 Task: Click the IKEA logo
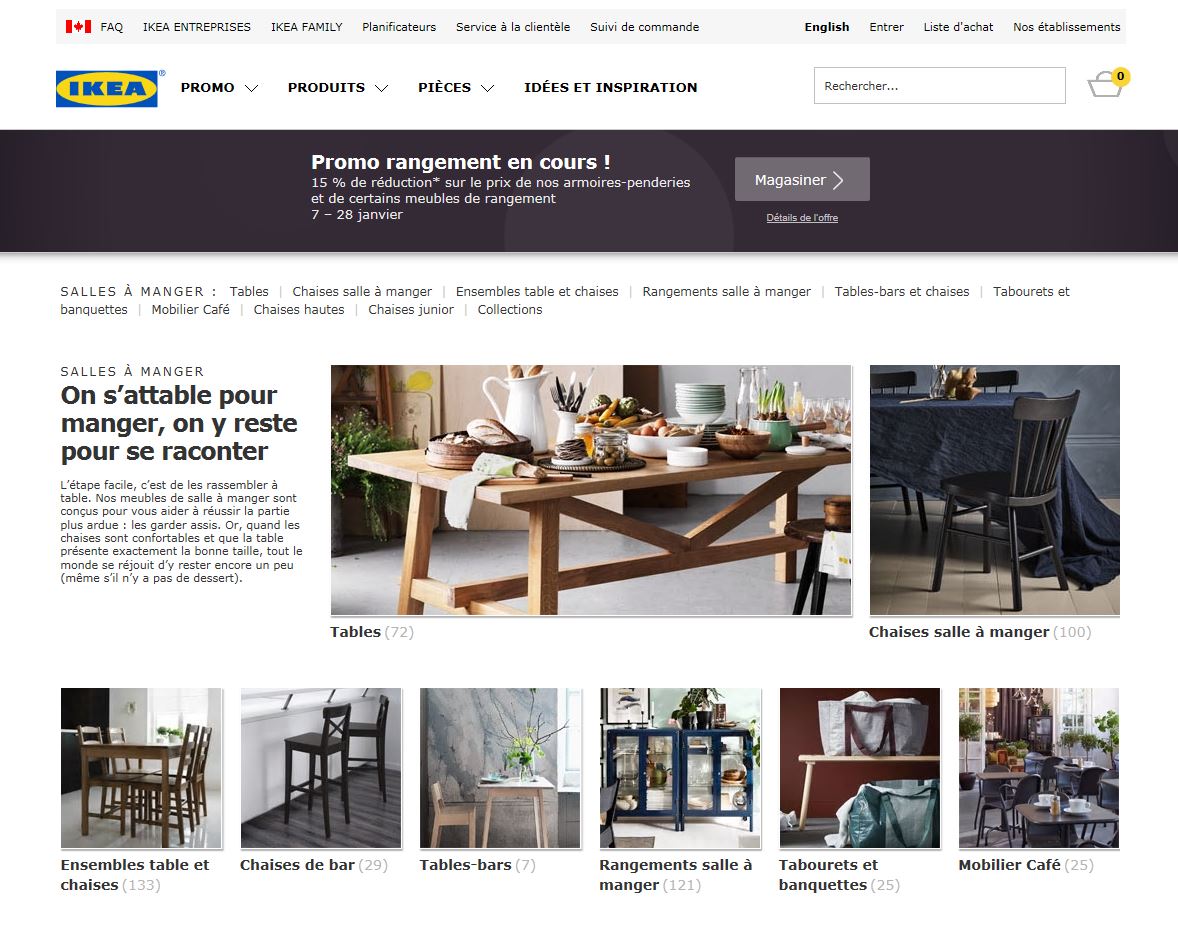[107, 89]
